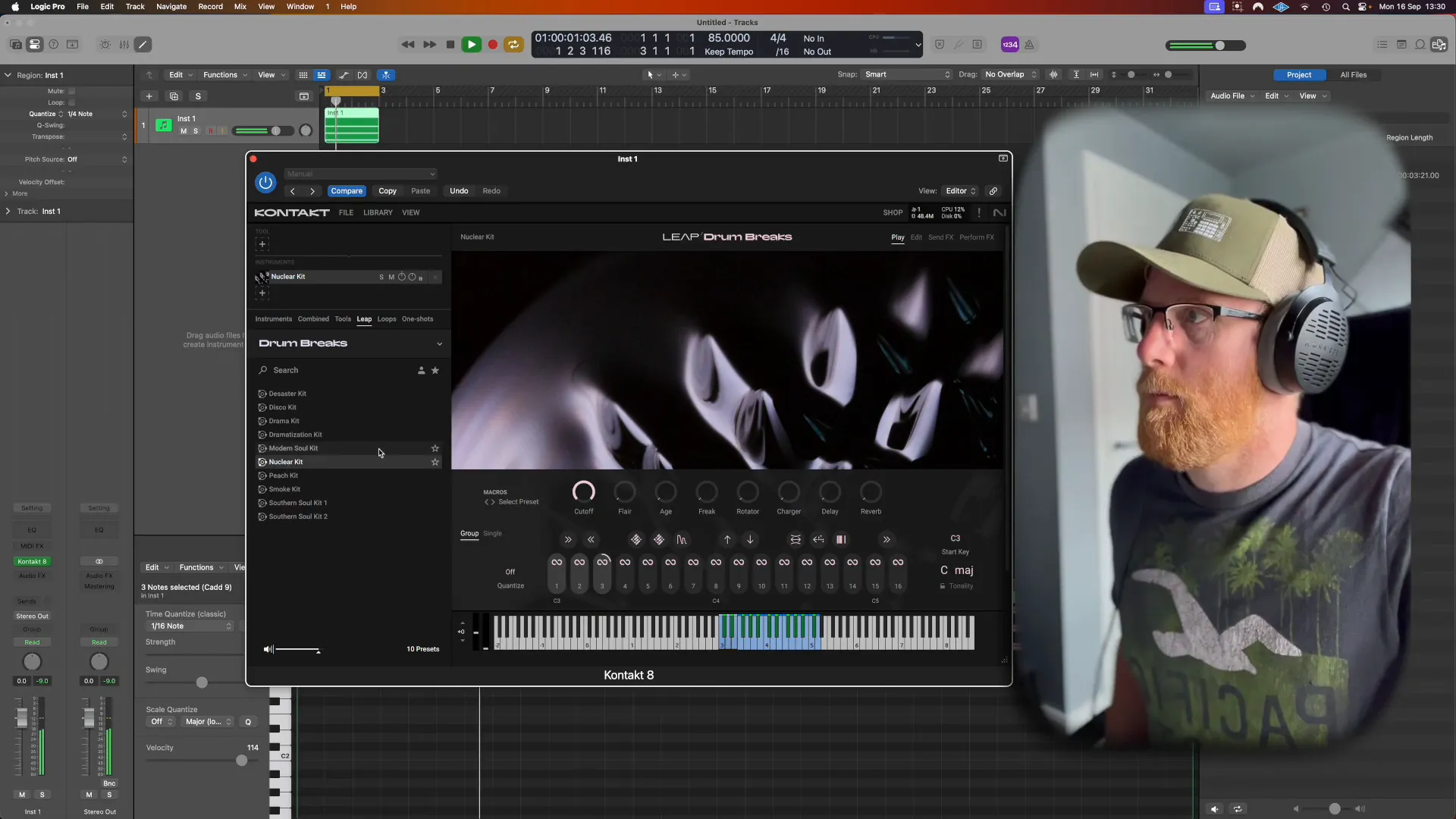Open the Kontakt VIEW menu
Screen dimensions: 1456x819
coord(411,213)
